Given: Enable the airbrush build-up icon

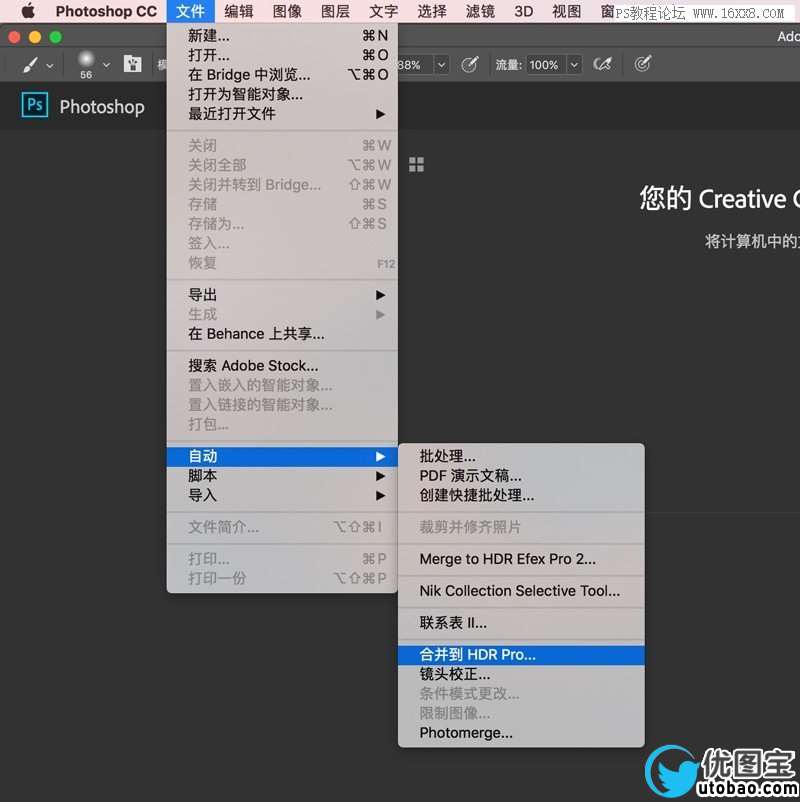Looking at the screenshot, I should (x=602, y=64).
